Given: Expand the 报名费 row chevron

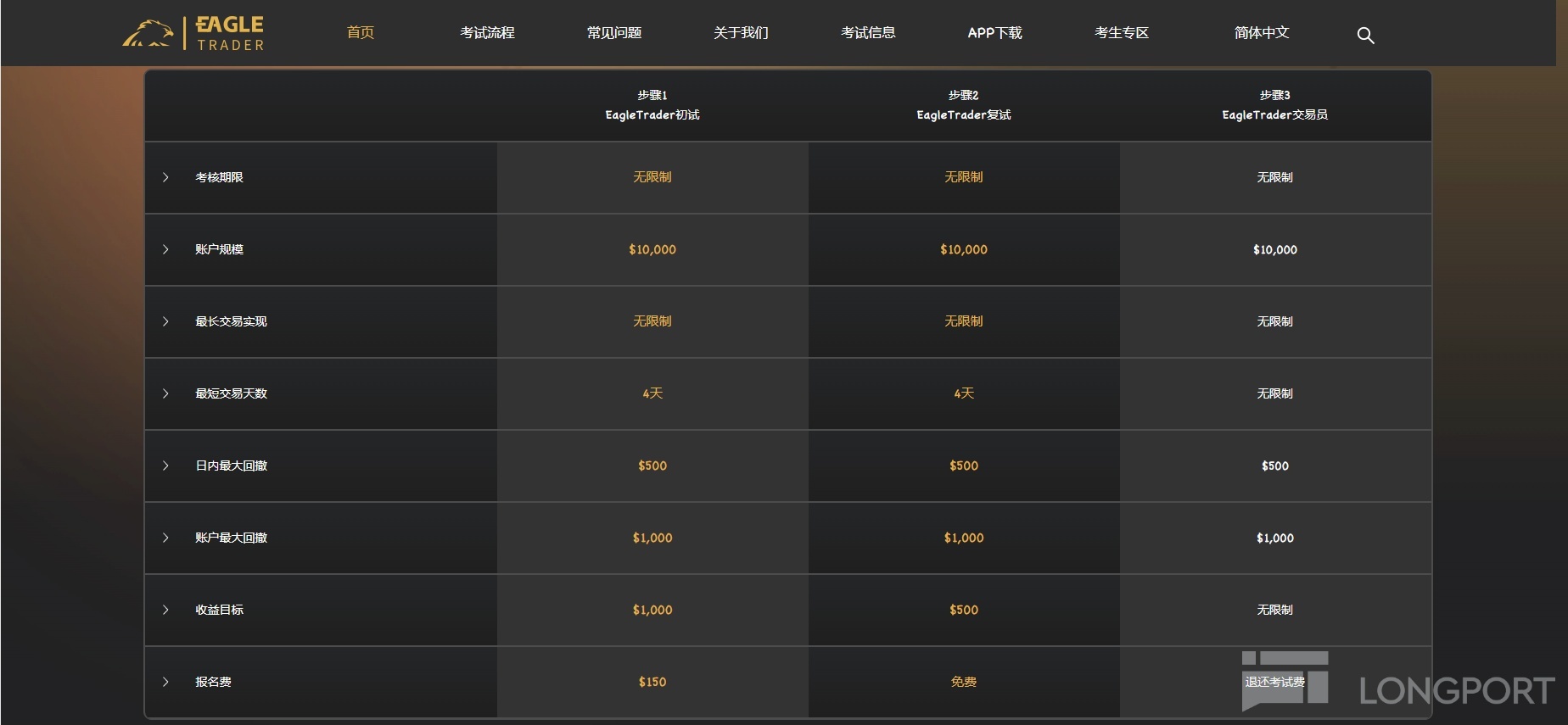Looking at the screenshot, I should click(165, 682).
